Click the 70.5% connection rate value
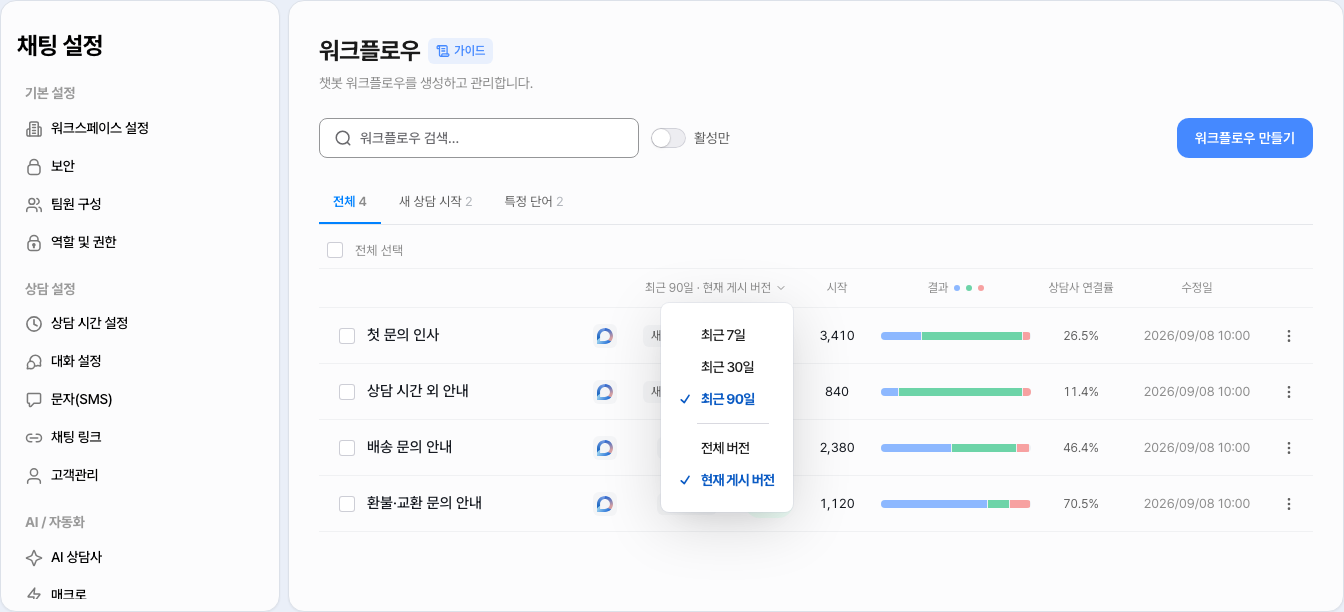This screenshot has width=1344, height=612. [1081, 504]
